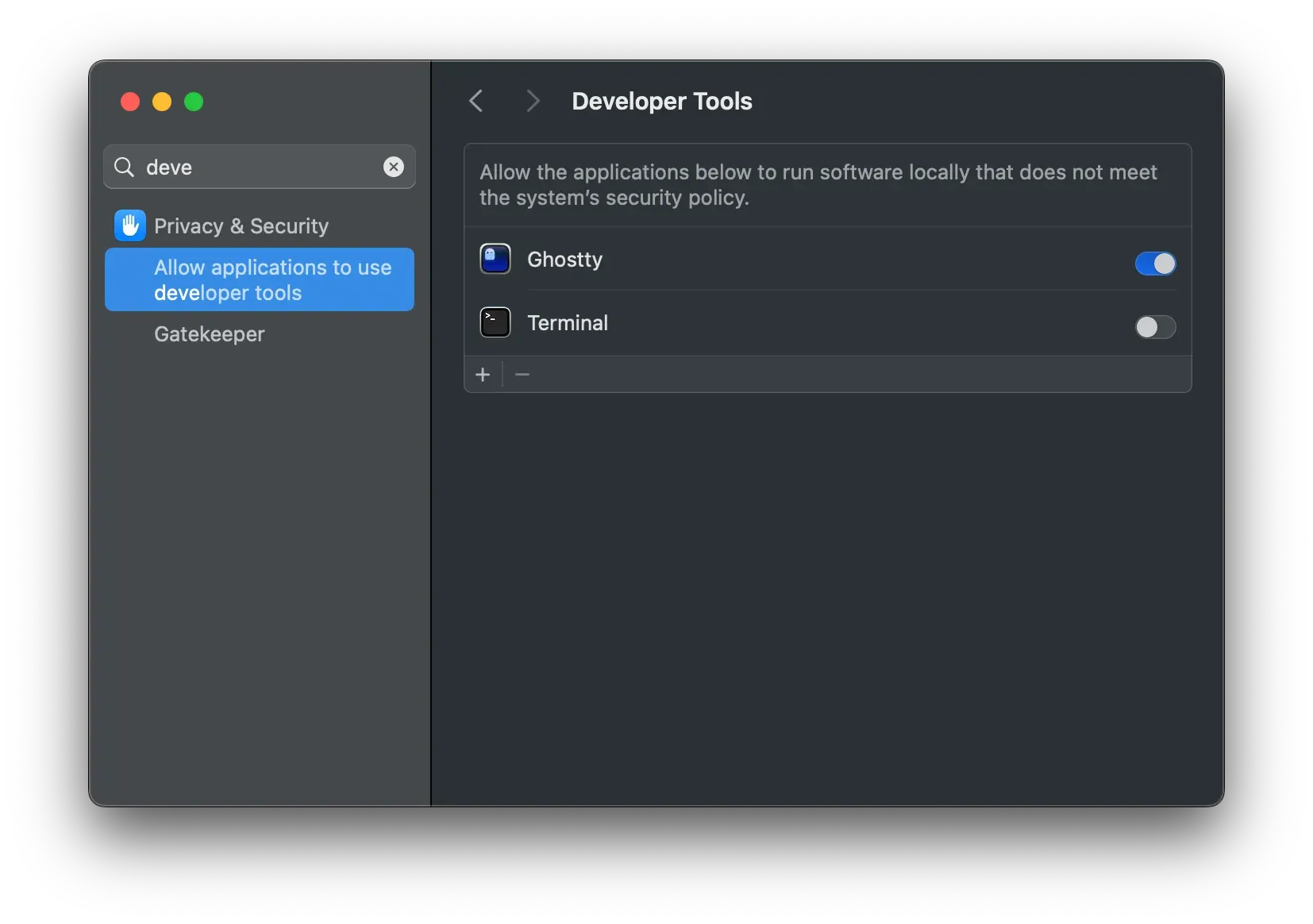
Task: Click the search magnifying glass icon
Action: [x=124, y=167]
